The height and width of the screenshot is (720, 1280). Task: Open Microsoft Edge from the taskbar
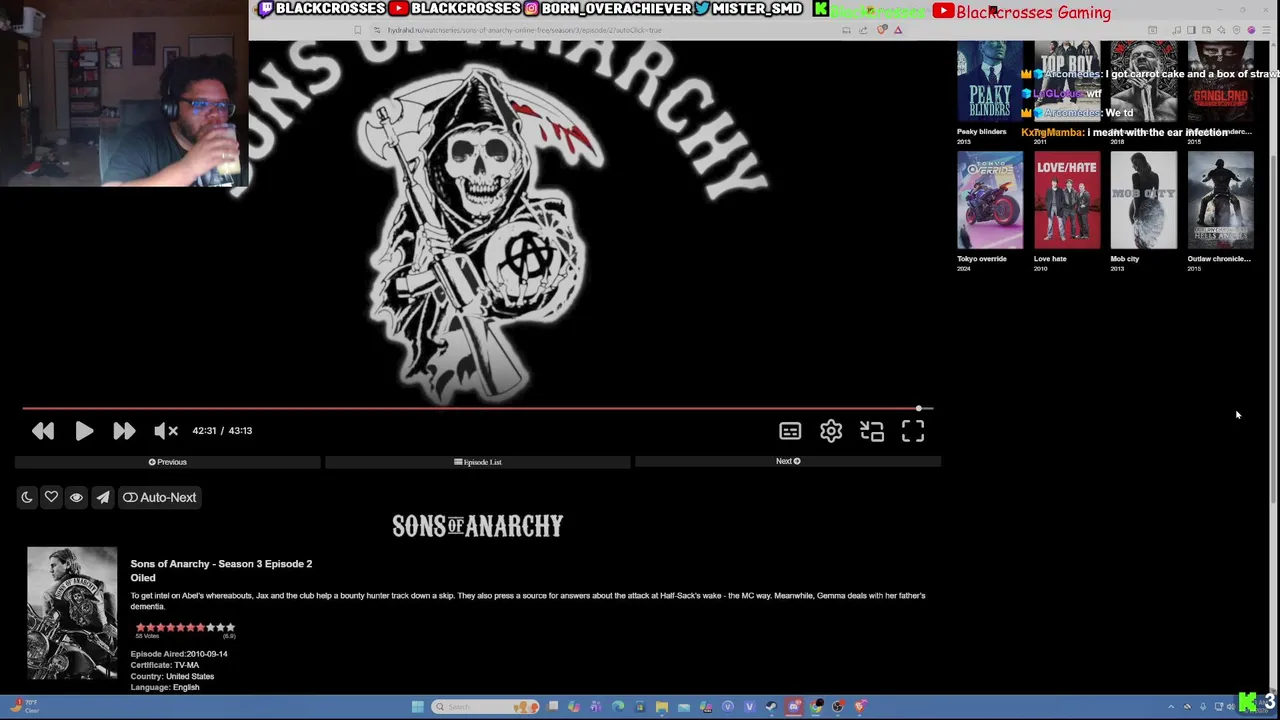[x=618, y=707]
